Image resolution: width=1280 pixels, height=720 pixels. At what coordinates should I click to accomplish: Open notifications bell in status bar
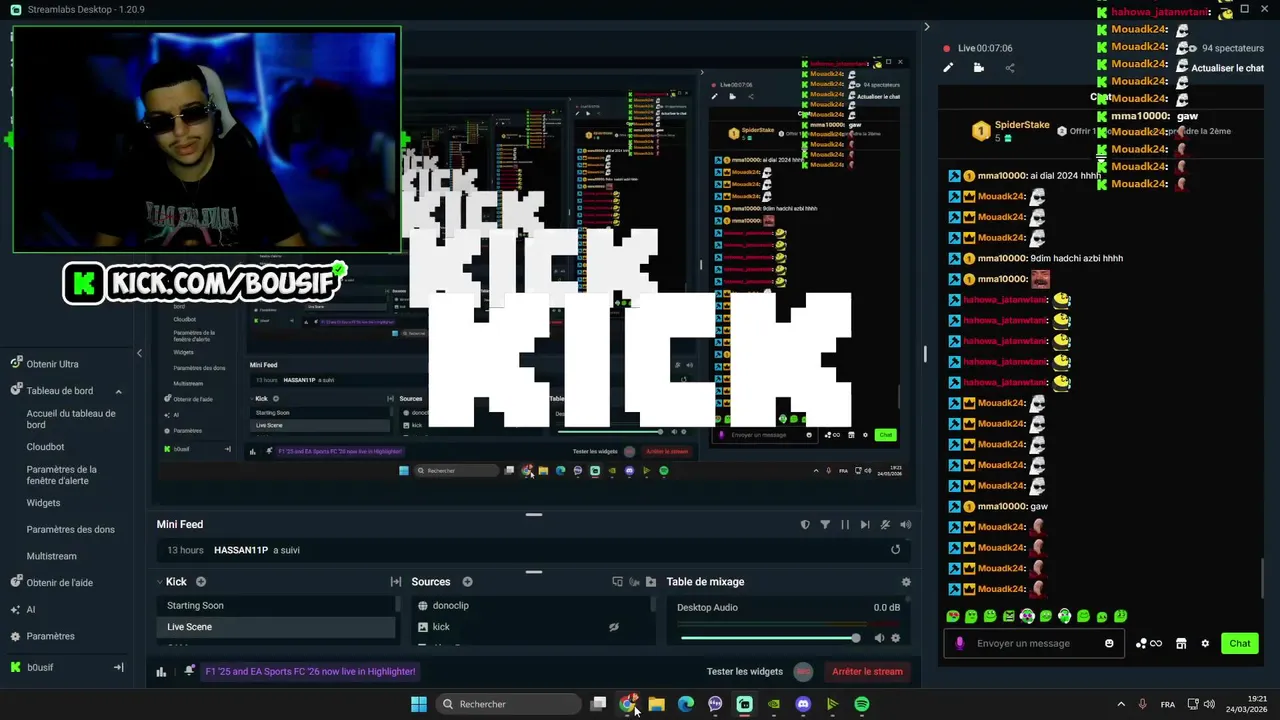(189, 671)
